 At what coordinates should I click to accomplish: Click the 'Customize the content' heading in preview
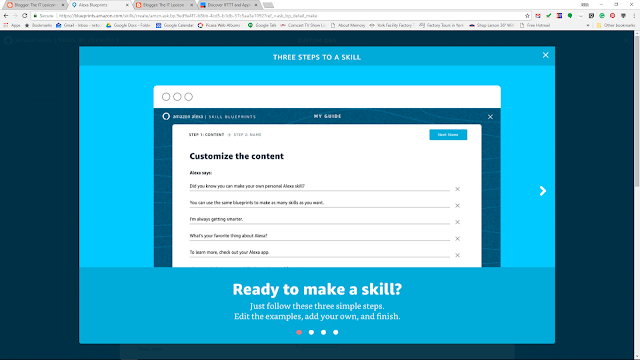(236, 156)
